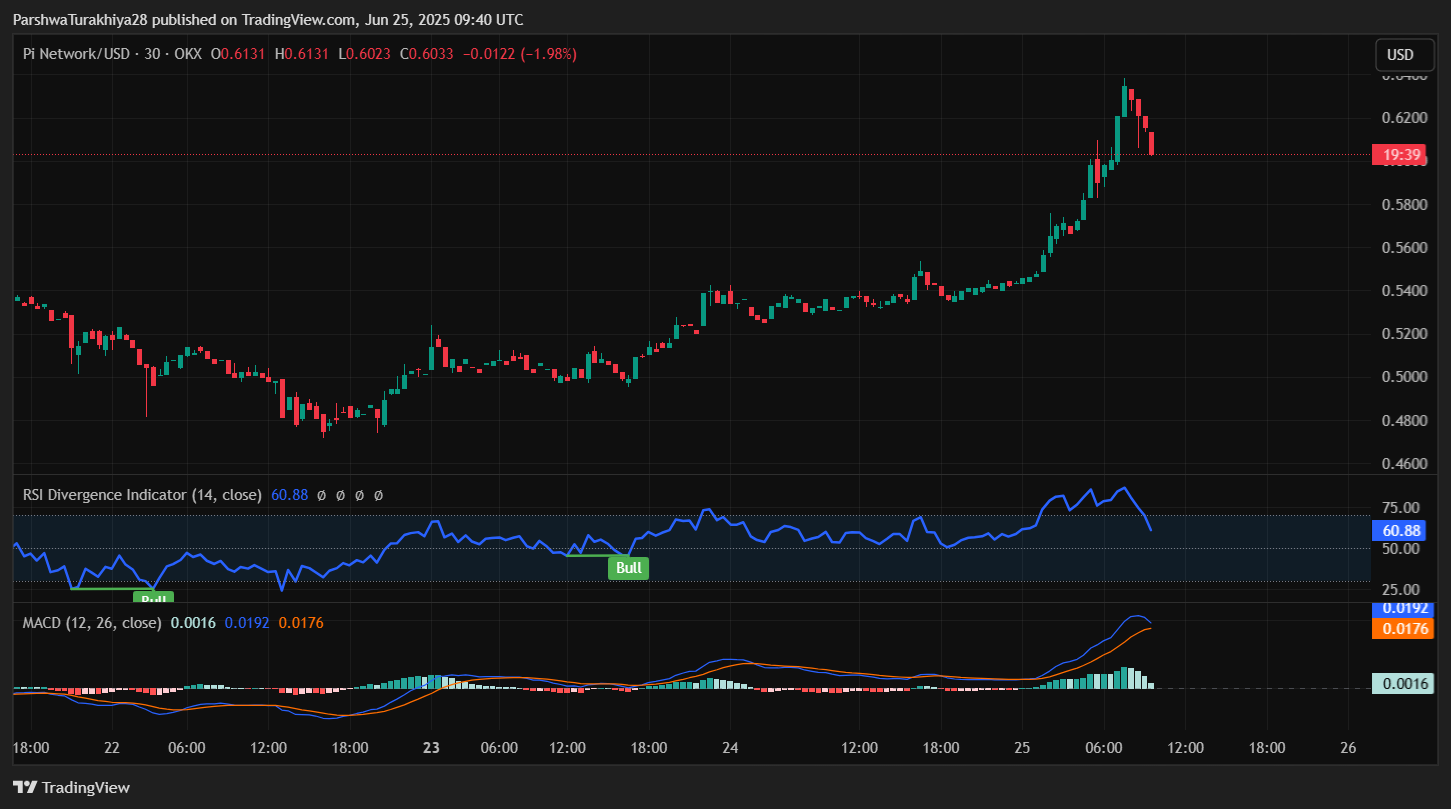This screenshot has width=1451, height=809.
Task: Click the orange 0.0176 signal value tag
Action: click(1403, 629)
